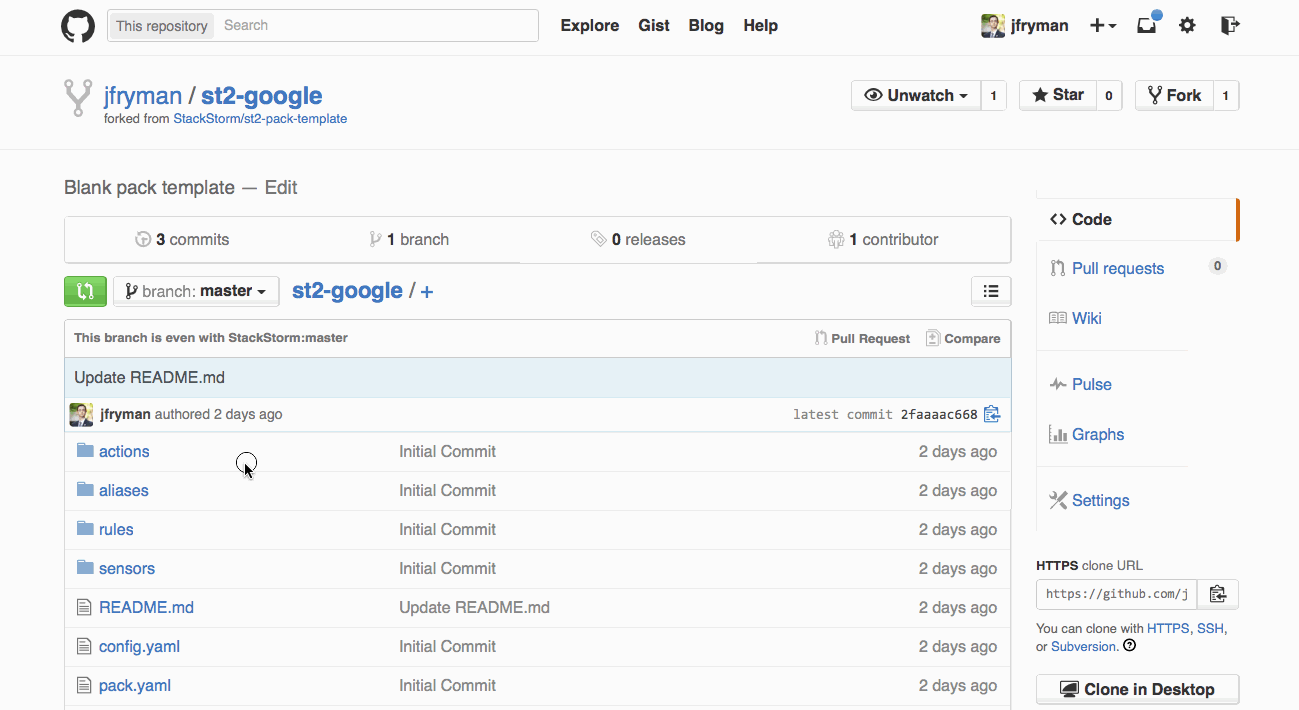Open Explore in the top navigation
This screenshot has width=1299, height=710.
coord(590,26)
